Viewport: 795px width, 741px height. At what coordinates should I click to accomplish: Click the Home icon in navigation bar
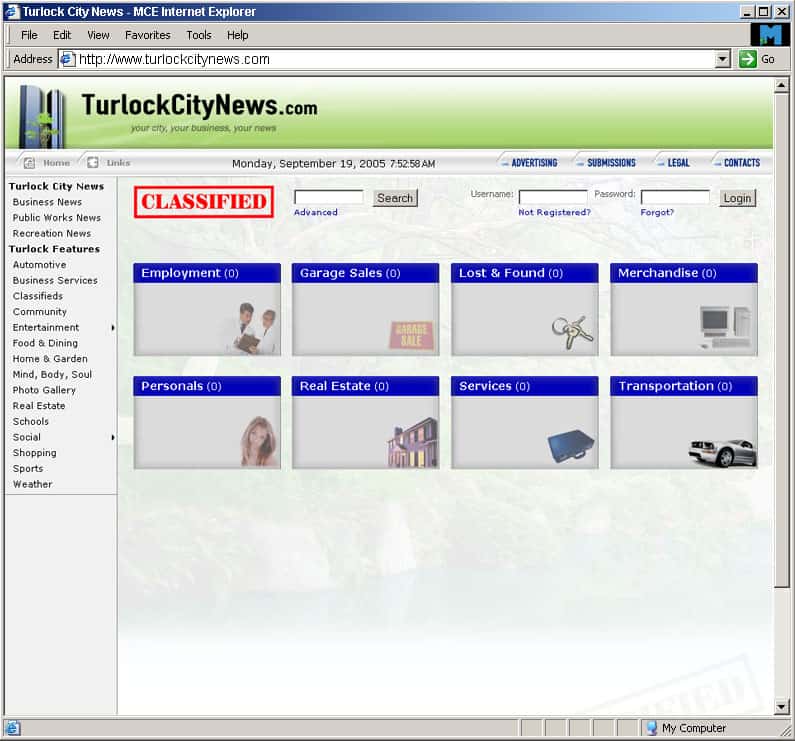pyautogui.click(x=29, y=163)
